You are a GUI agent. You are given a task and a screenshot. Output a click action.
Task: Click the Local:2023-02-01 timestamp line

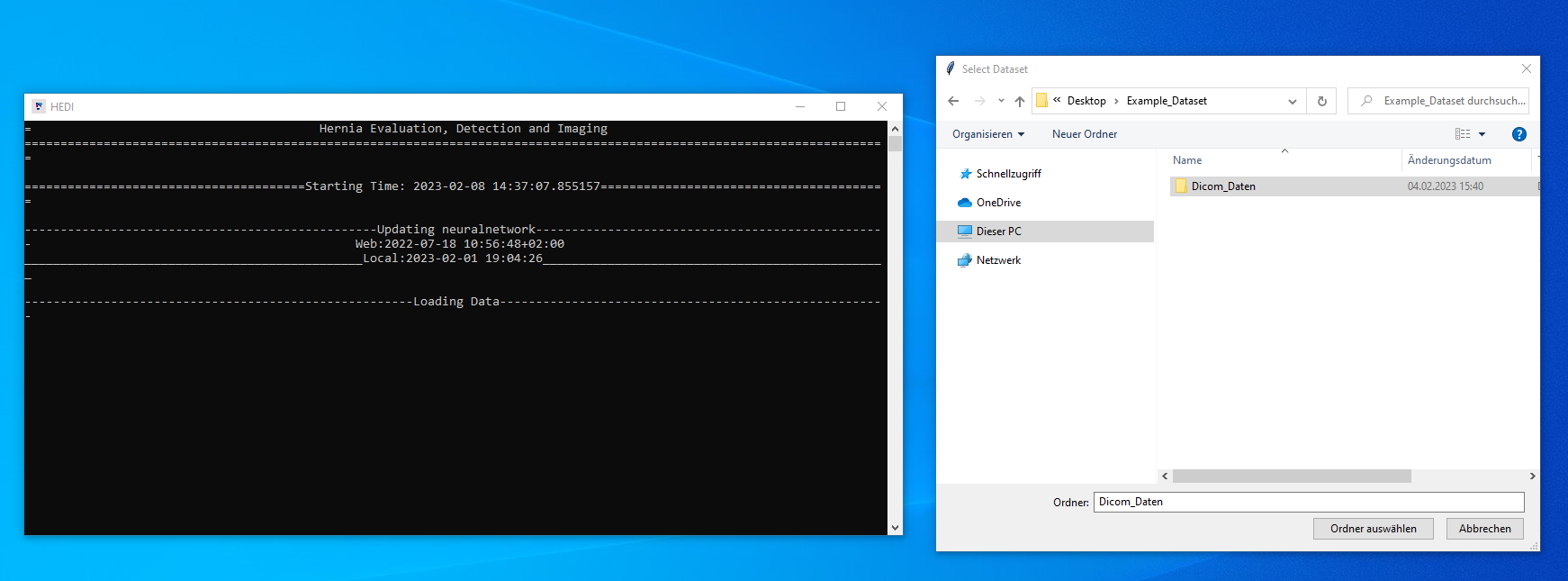pyautogui.click(x=453, y=259)
